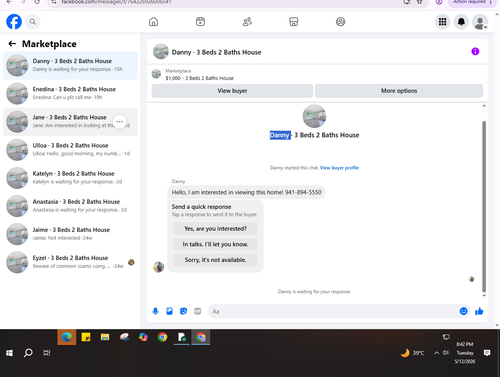Click the attach photo icon
Screen dimensions: 500x377
[x=169, y=311]
